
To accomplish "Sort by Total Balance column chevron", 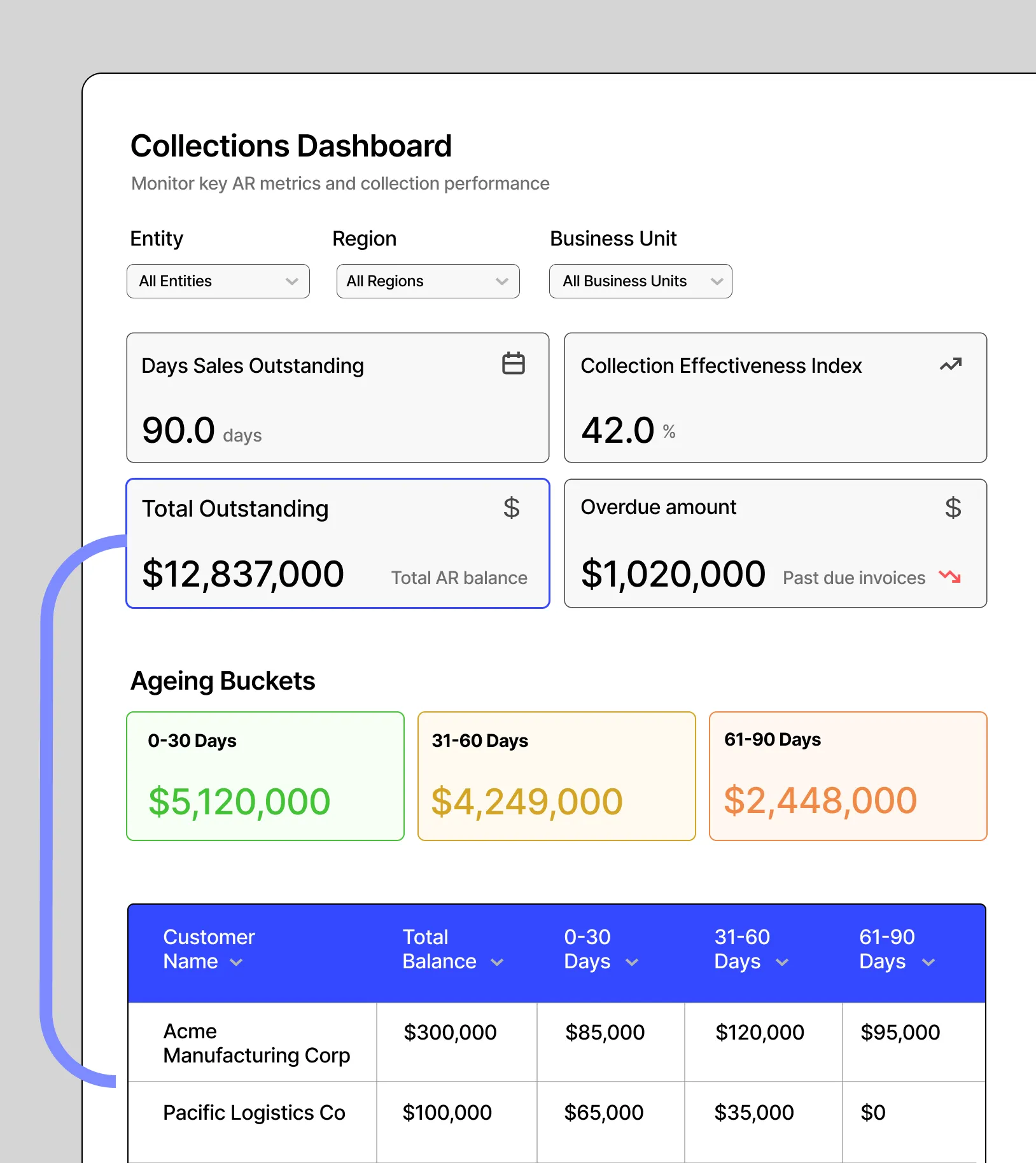I will point(497,962).
